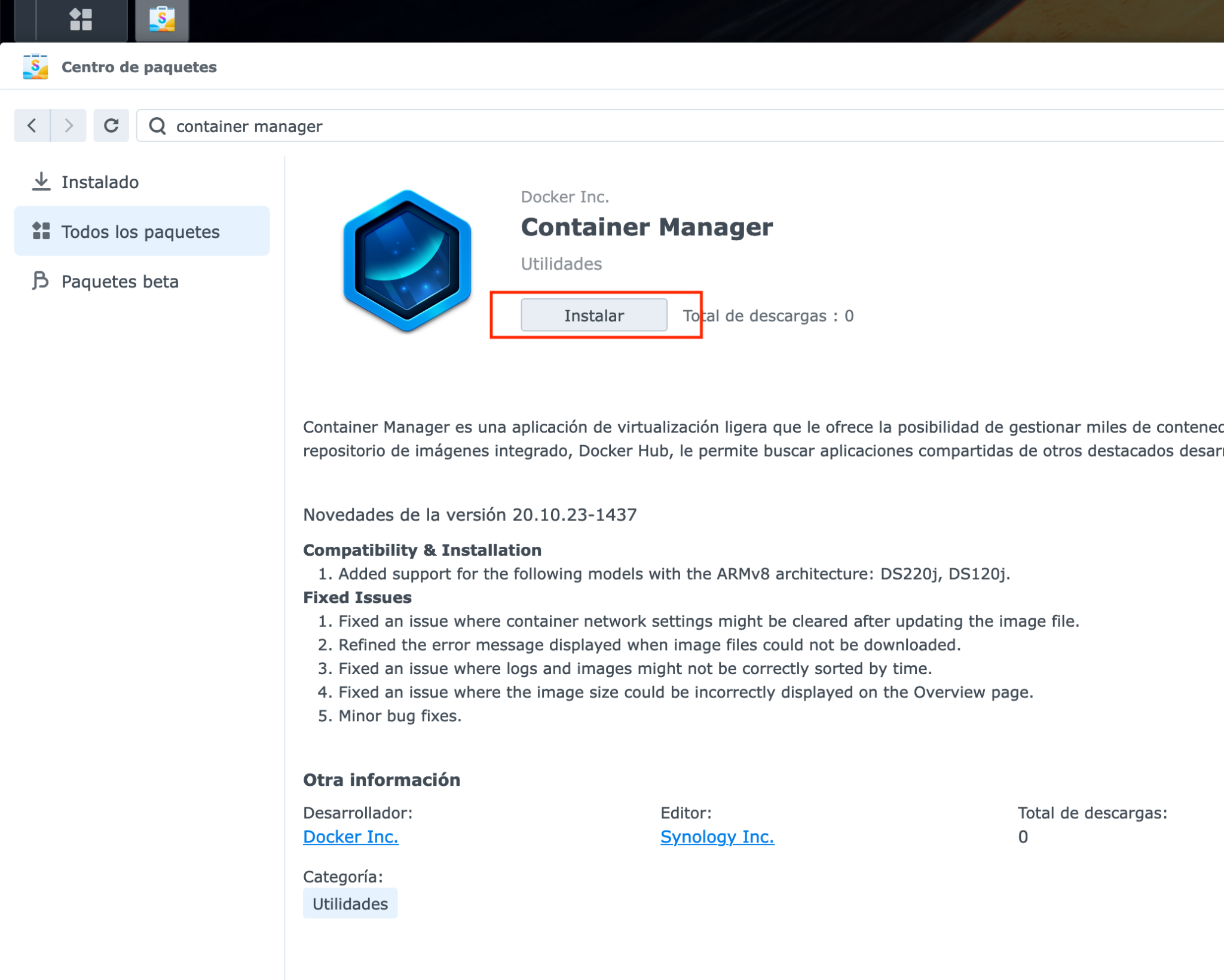Open the Synology Inc. editor link
The height and width of the screenshot is (980, 1224).
[x=717, y=837]
